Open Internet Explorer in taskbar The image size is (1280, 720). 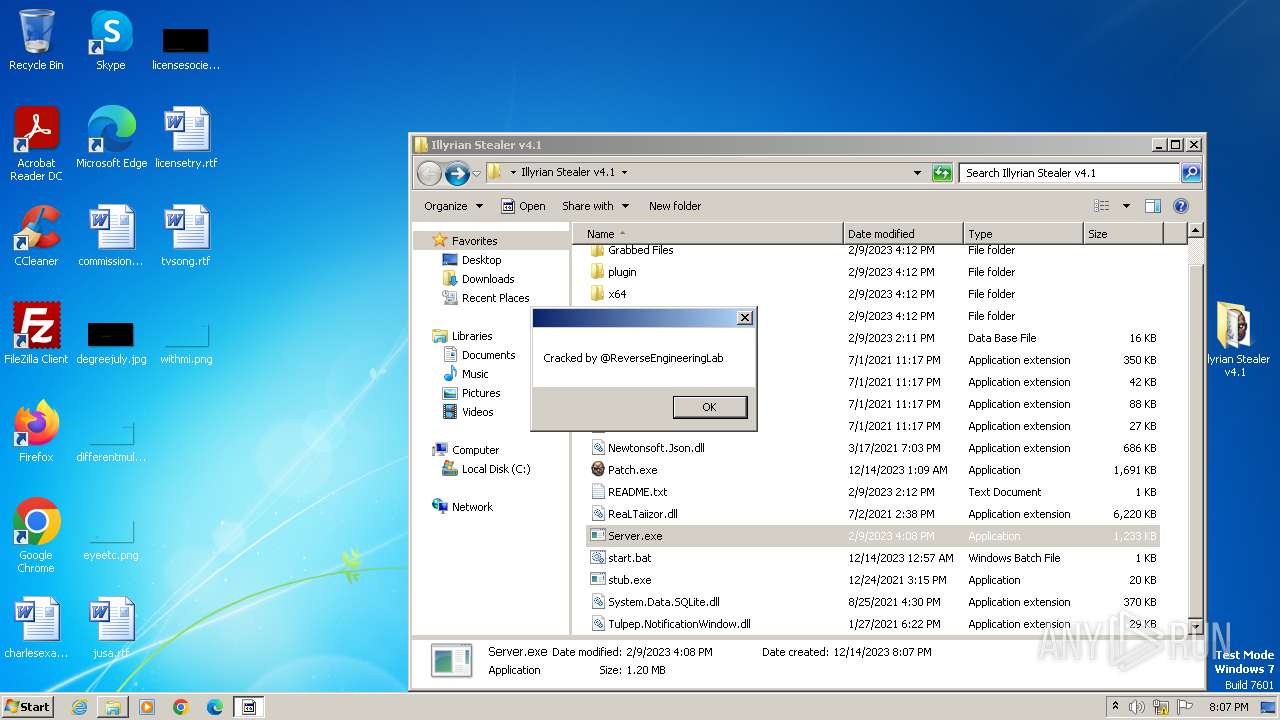79,707
